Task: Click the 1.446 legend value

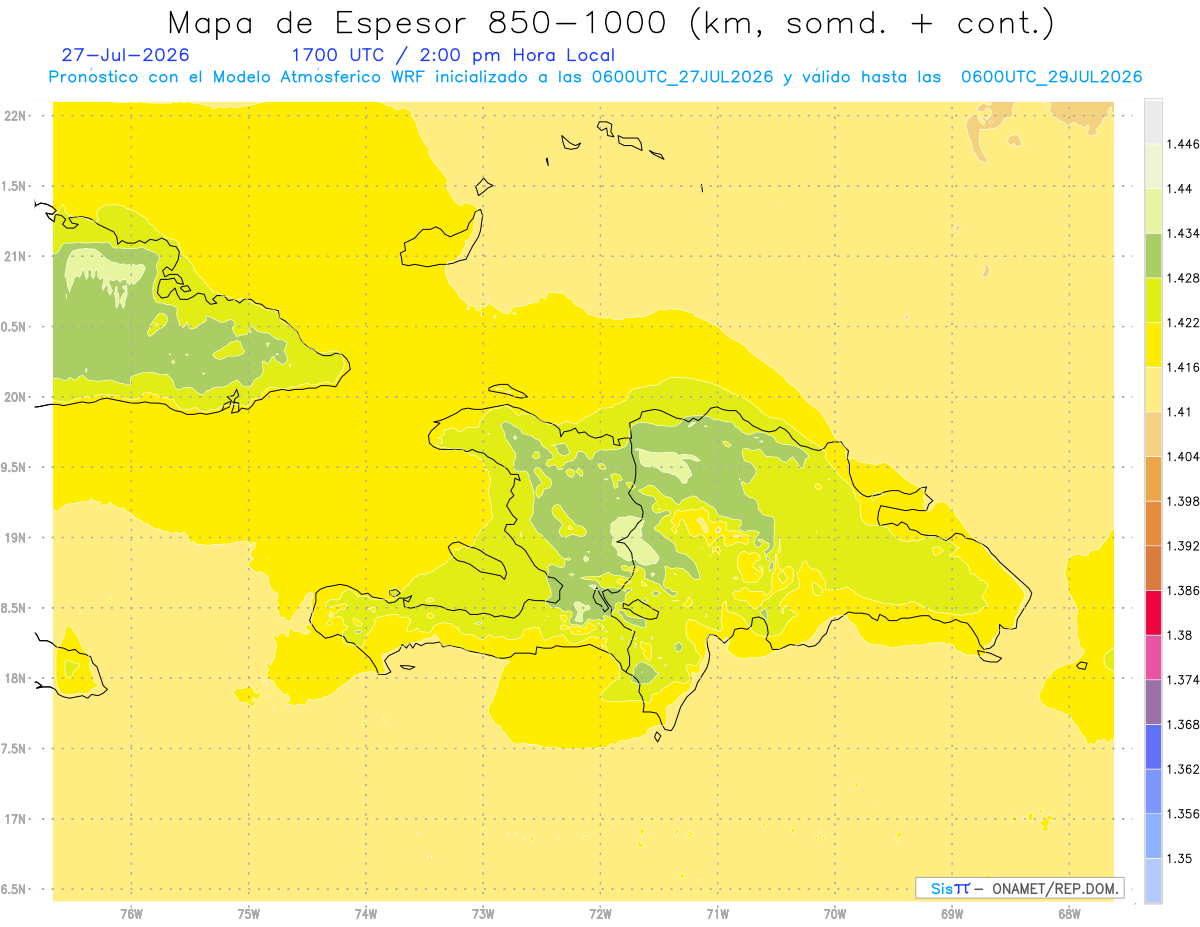Action: [x=1182, y=144]
